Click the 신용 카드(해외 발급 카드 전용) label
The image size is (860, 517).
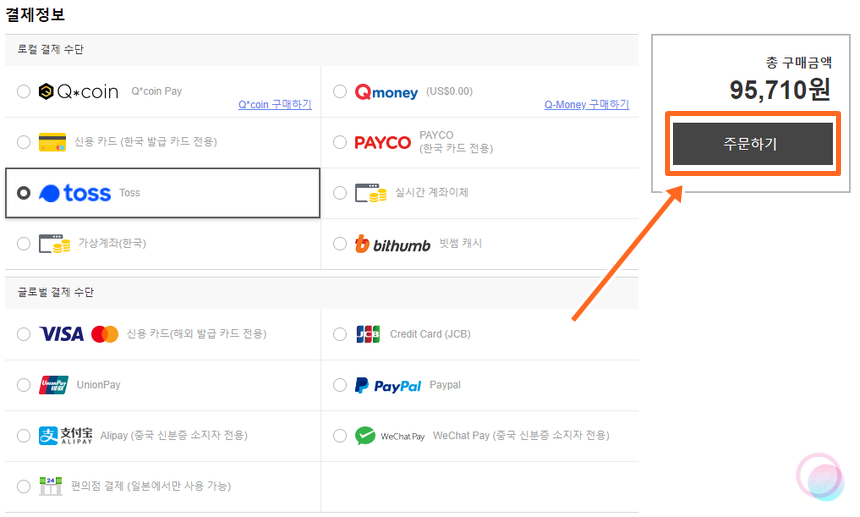196,334
